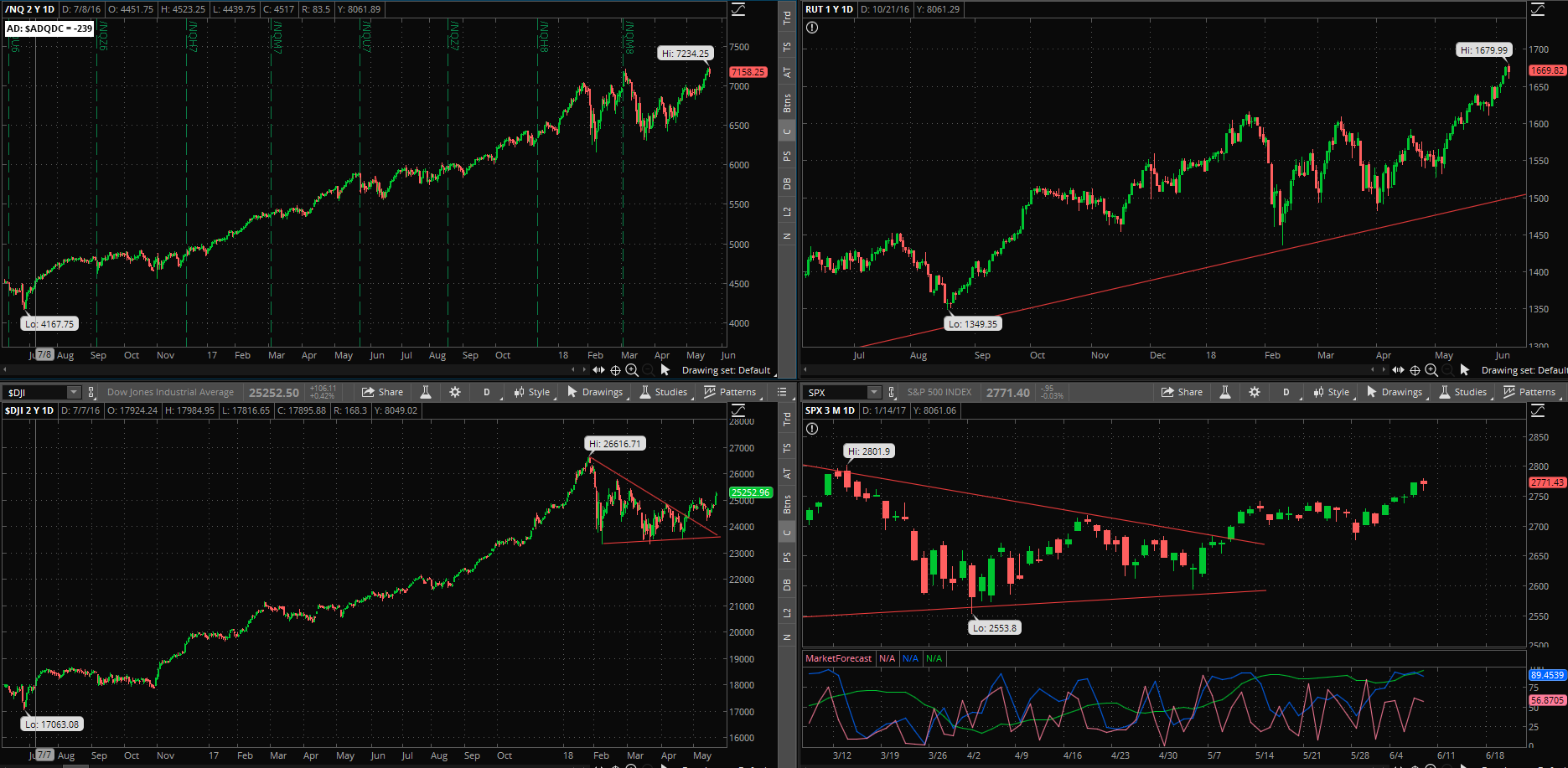Toggle the Trd tab in $DJI side panel

[x=787, y=419]
